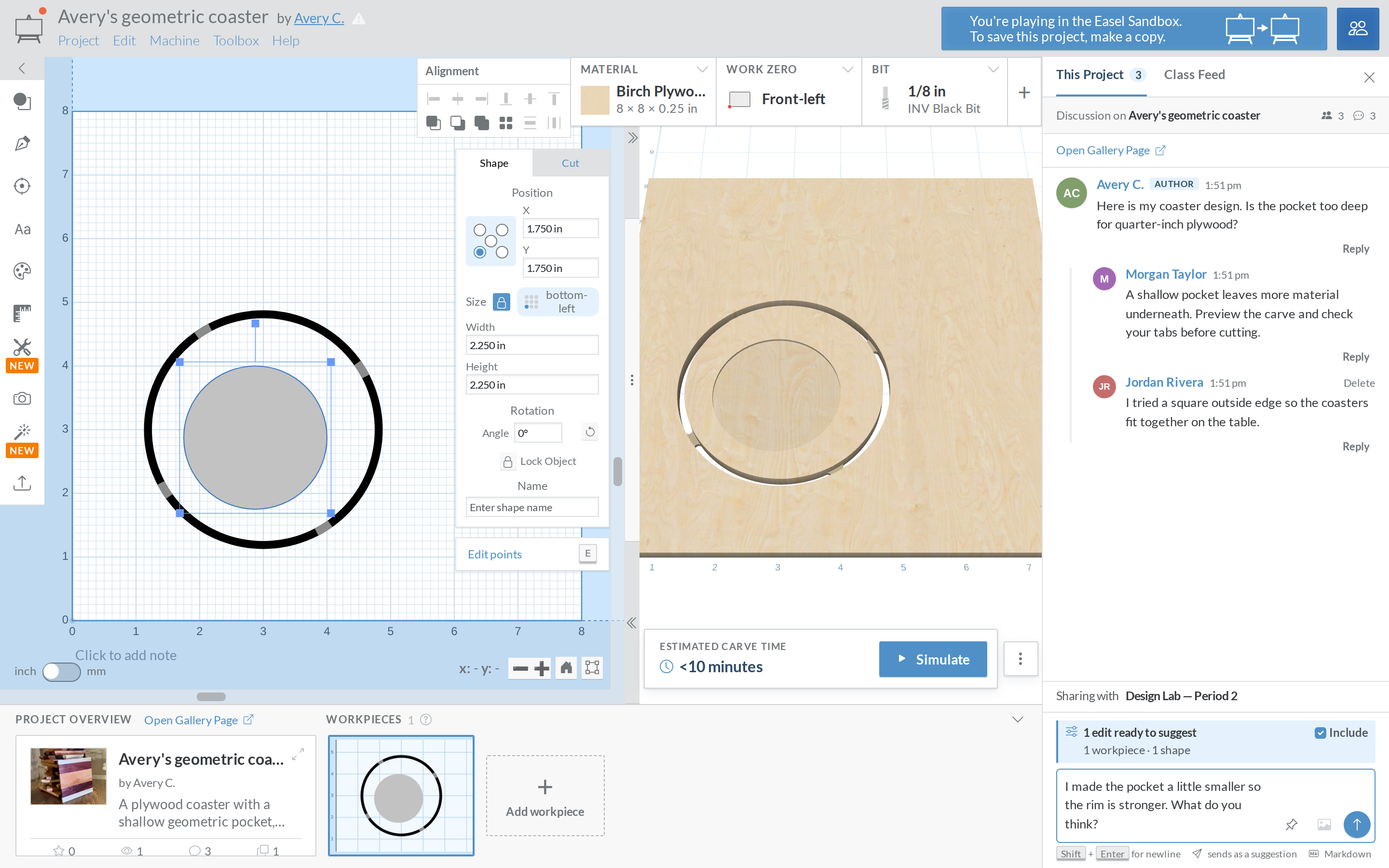The width and height of the screenshot is (1389, 868).
Task: Select the center anchor radio button
Action: (x=491, y=241)
